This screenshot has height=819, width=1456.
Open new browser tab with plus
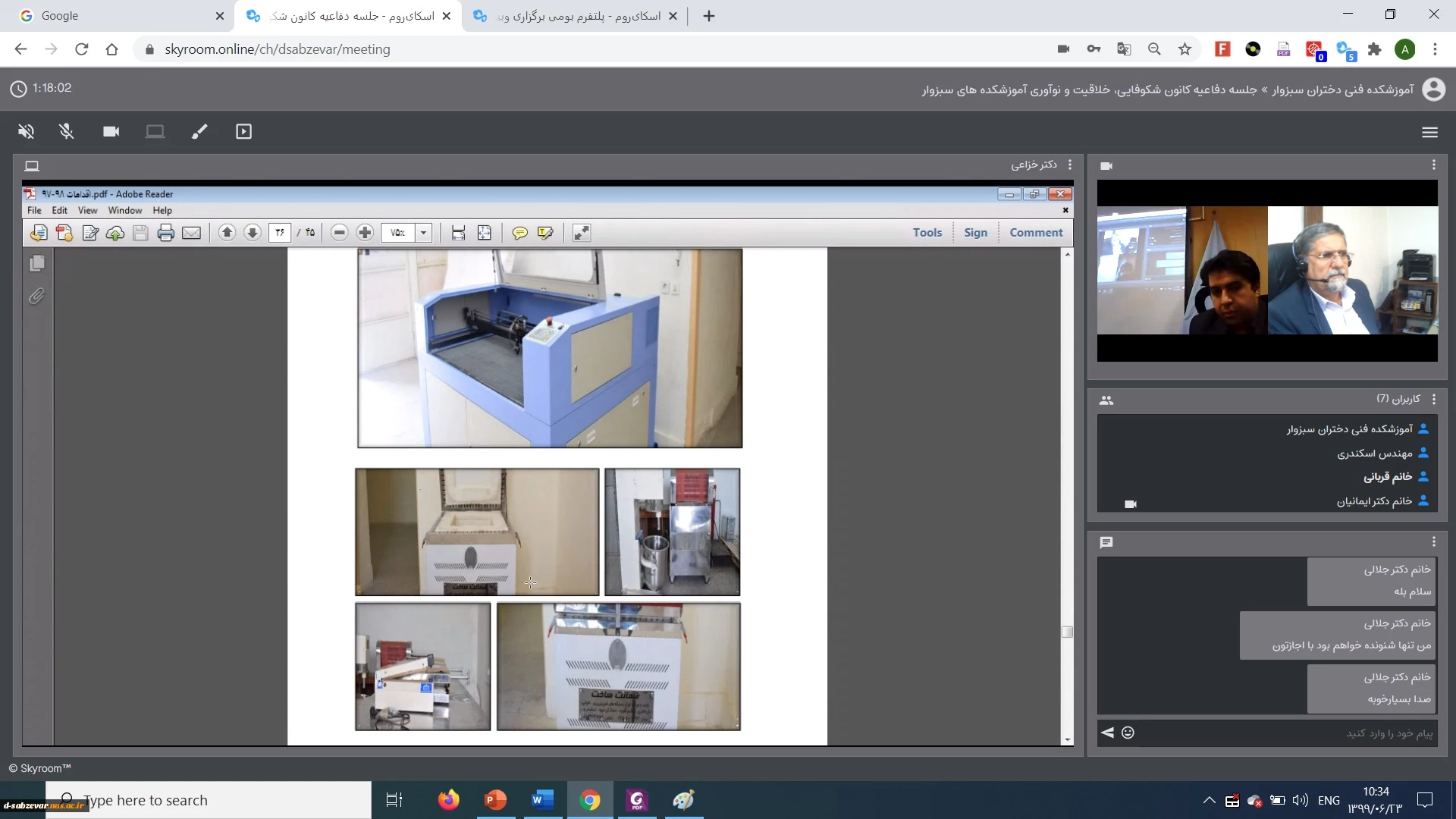tap(709, 16)
